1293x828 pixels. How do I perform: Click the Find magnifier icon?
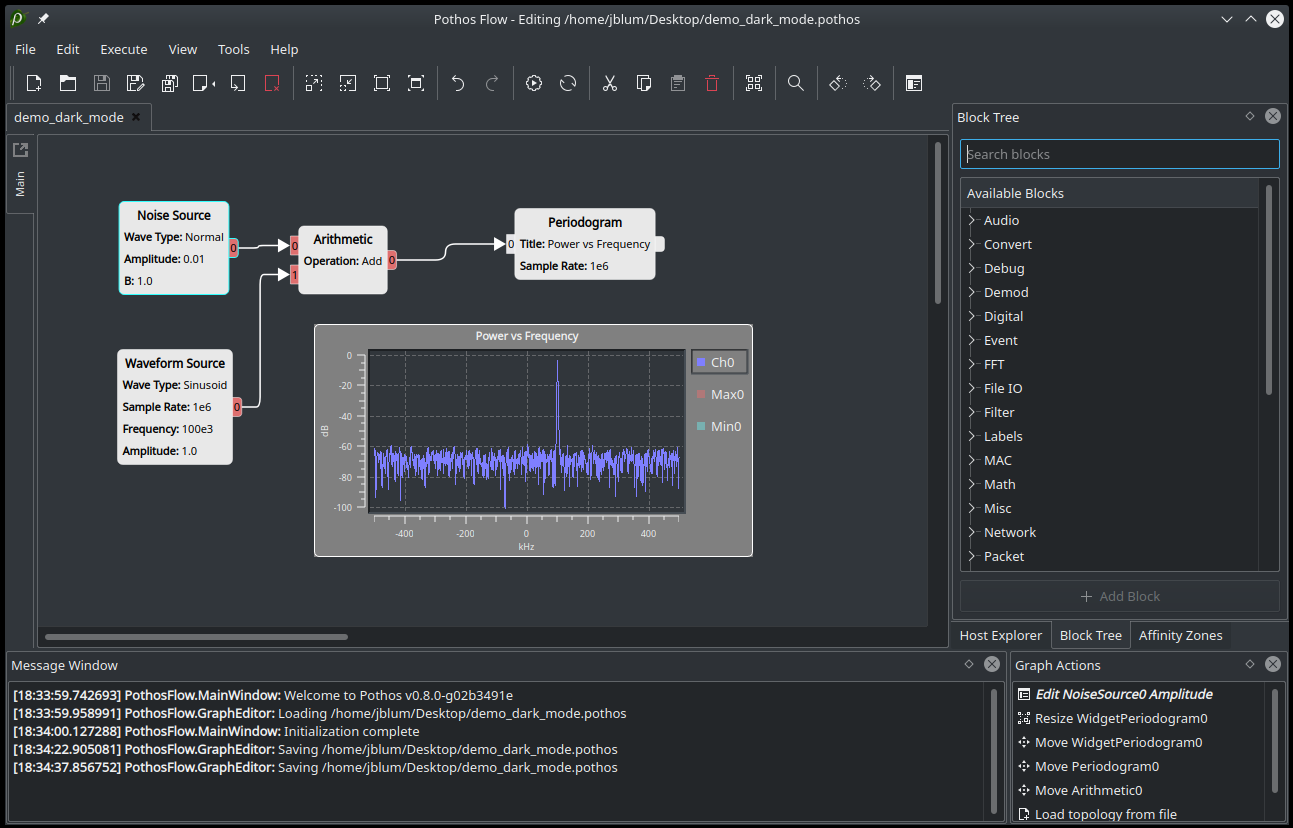pos(796,83)
